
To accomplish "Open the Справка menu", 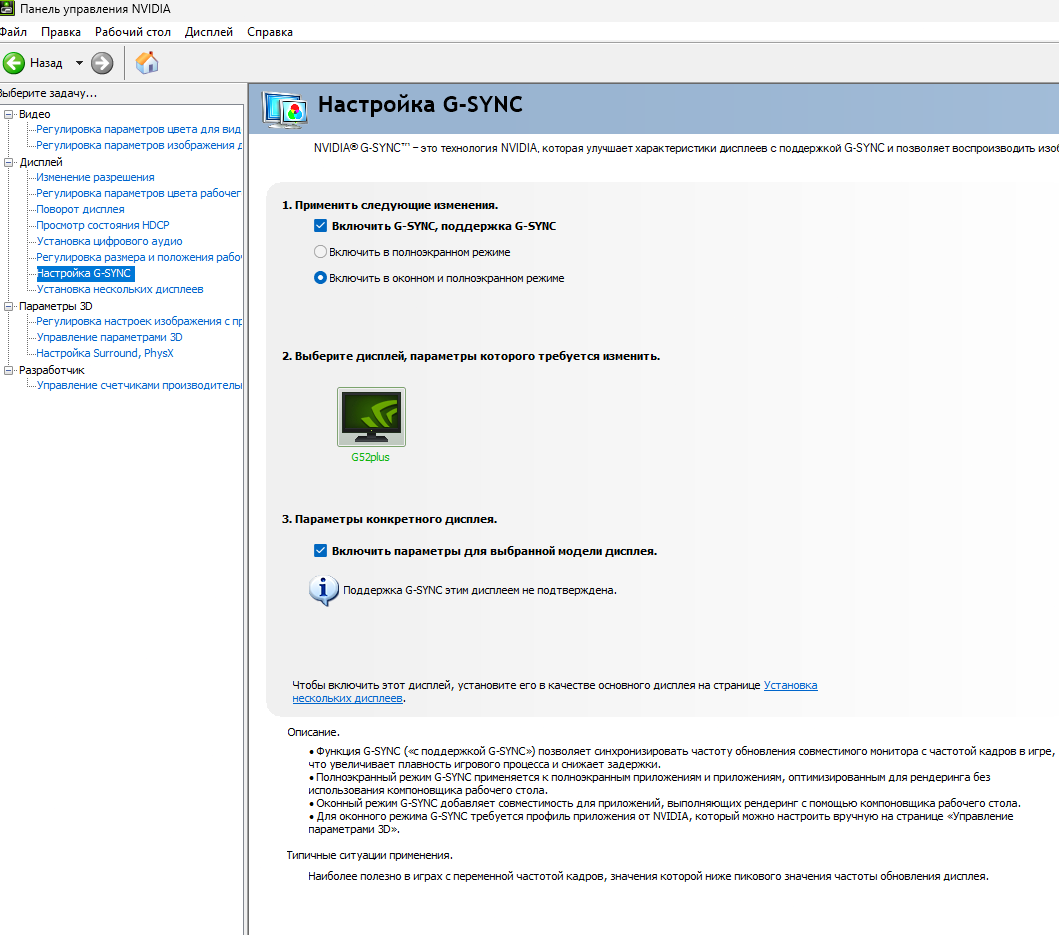I will (x=269, y=32).
